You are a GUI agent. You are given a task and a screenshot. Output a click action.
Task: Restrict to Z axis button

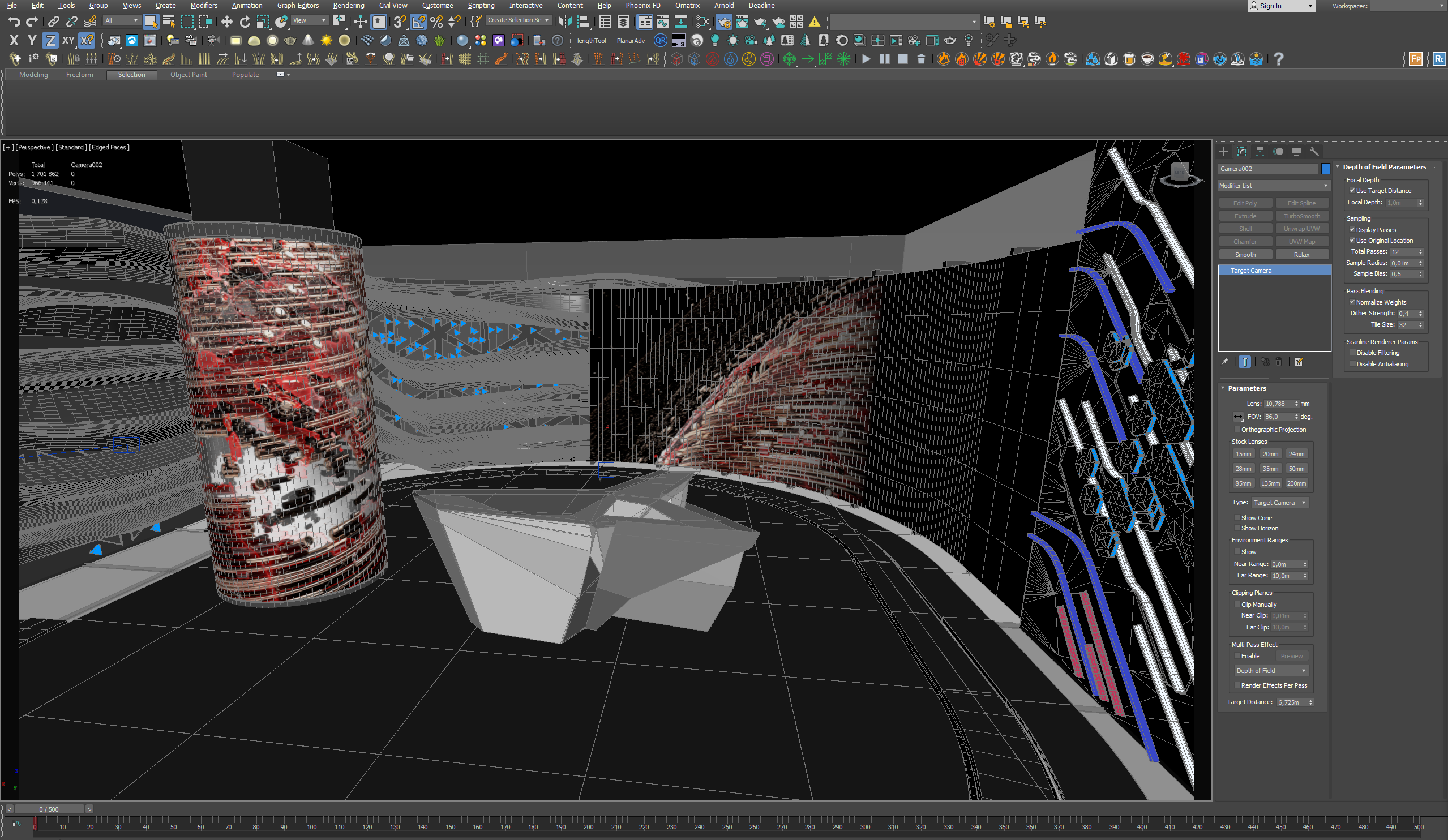pos(50,40)
